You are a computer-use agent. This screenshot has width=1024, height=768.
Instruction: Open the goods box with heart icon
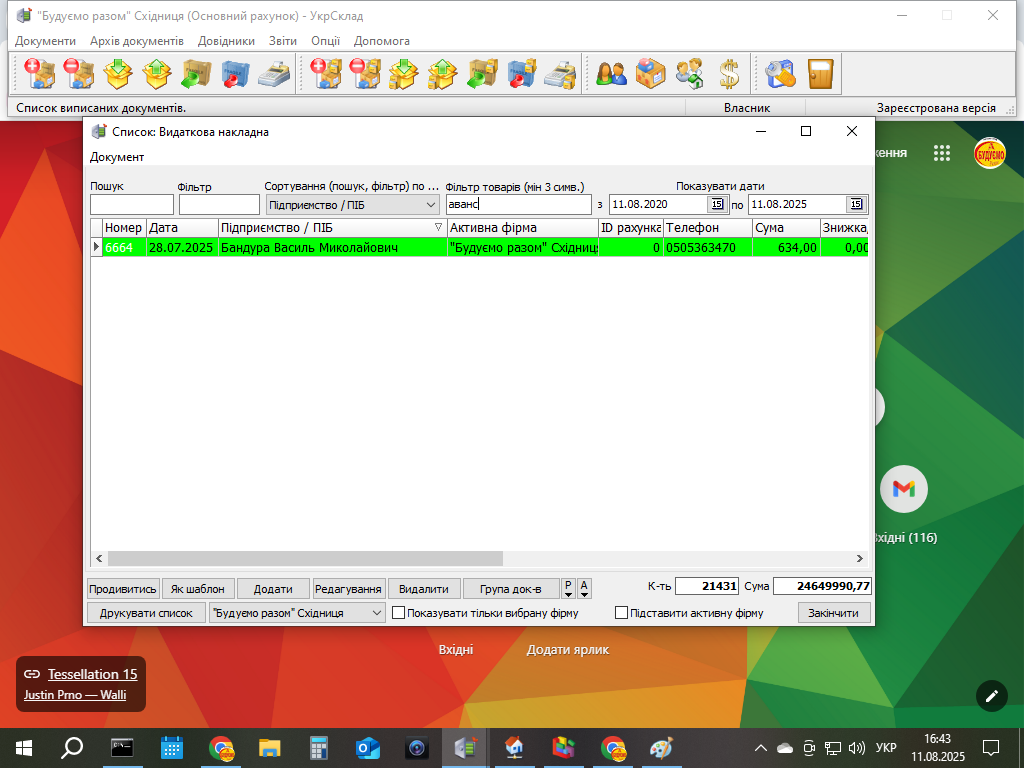(x=650, y=73)
